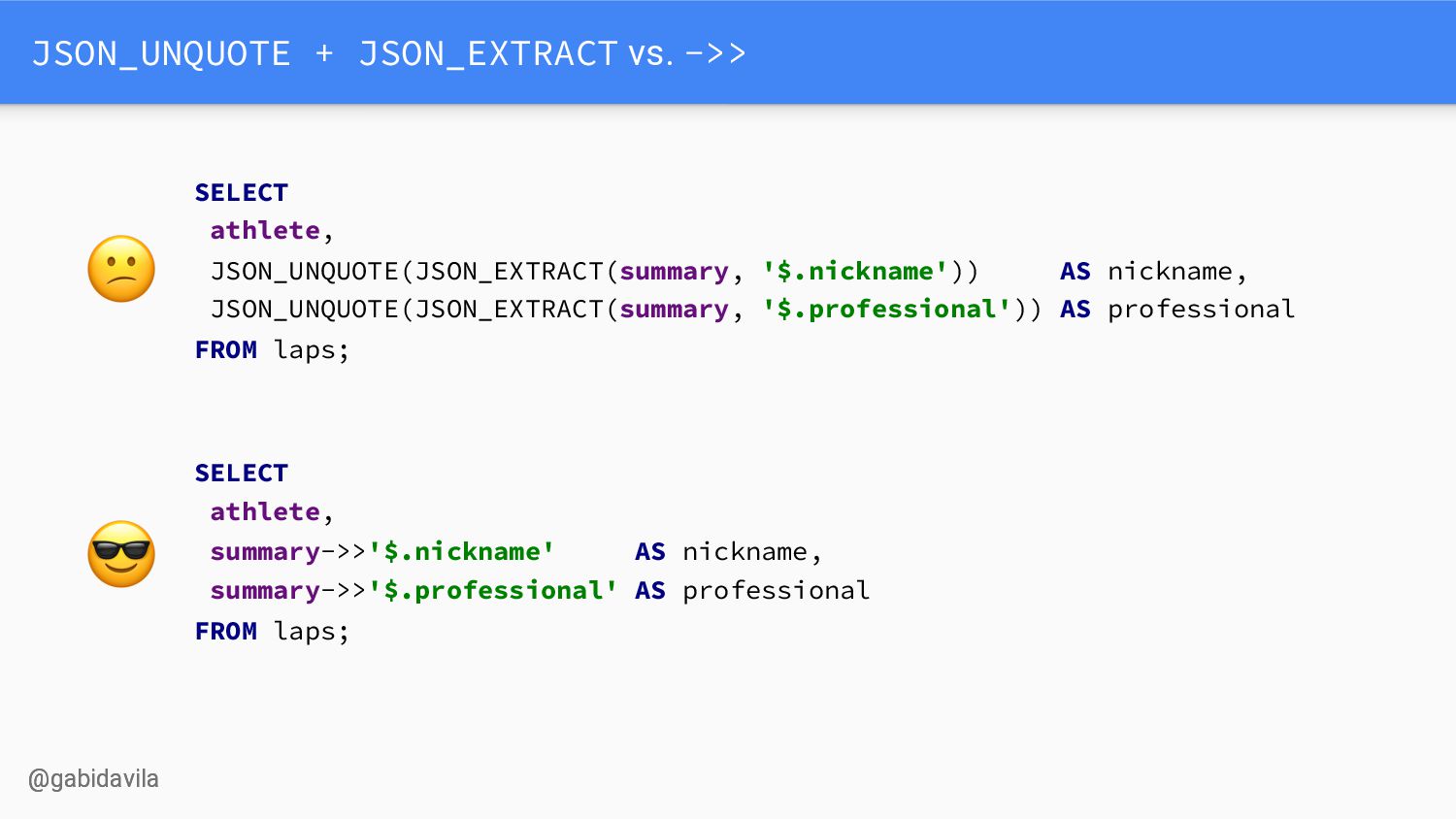1456x819 pixels.
Task: Click the sunglasses face emoji
Action: pos(121,553)
